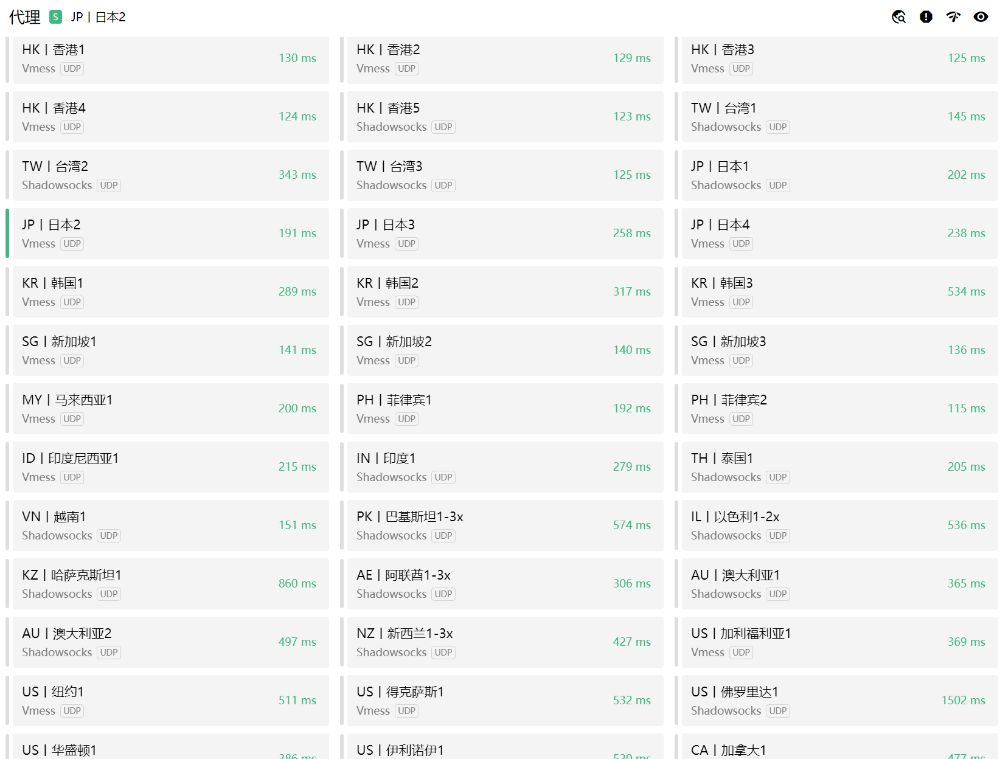Click UDP badge on AU | 澳大利亚1
1000x759 pixels.
click(778, 594)
